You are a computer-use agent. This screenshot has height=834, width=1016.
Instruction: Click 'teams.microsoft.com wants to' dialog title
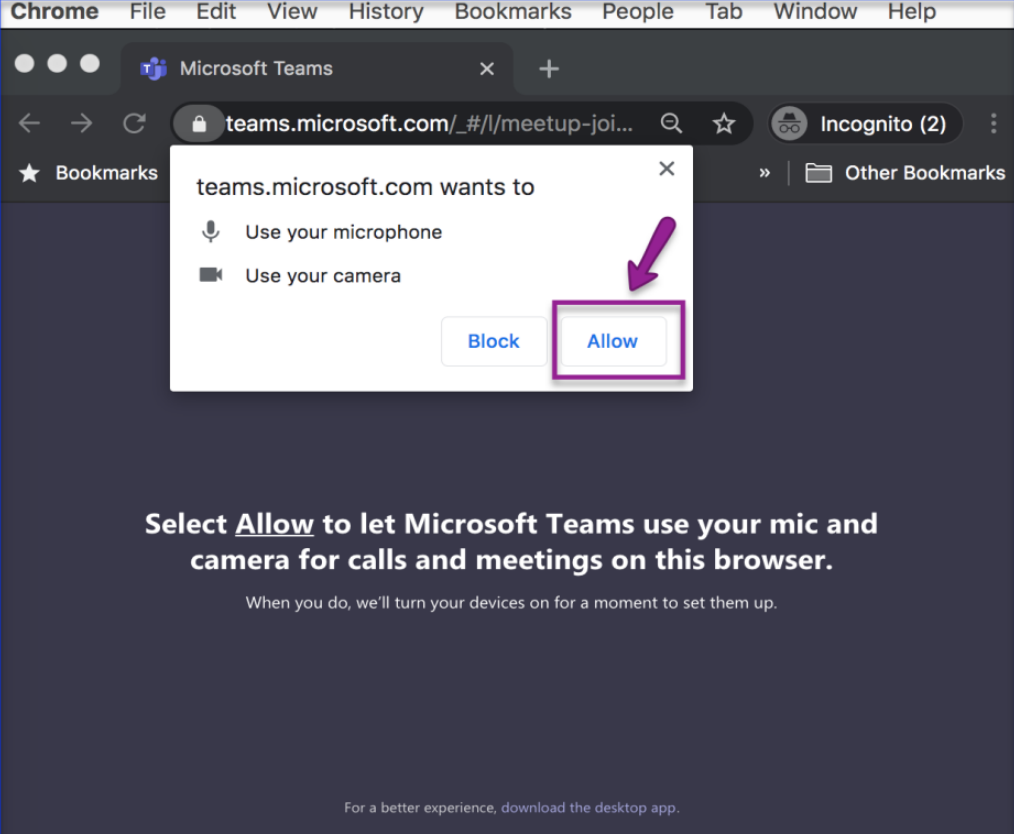click(x=365, y=187)
